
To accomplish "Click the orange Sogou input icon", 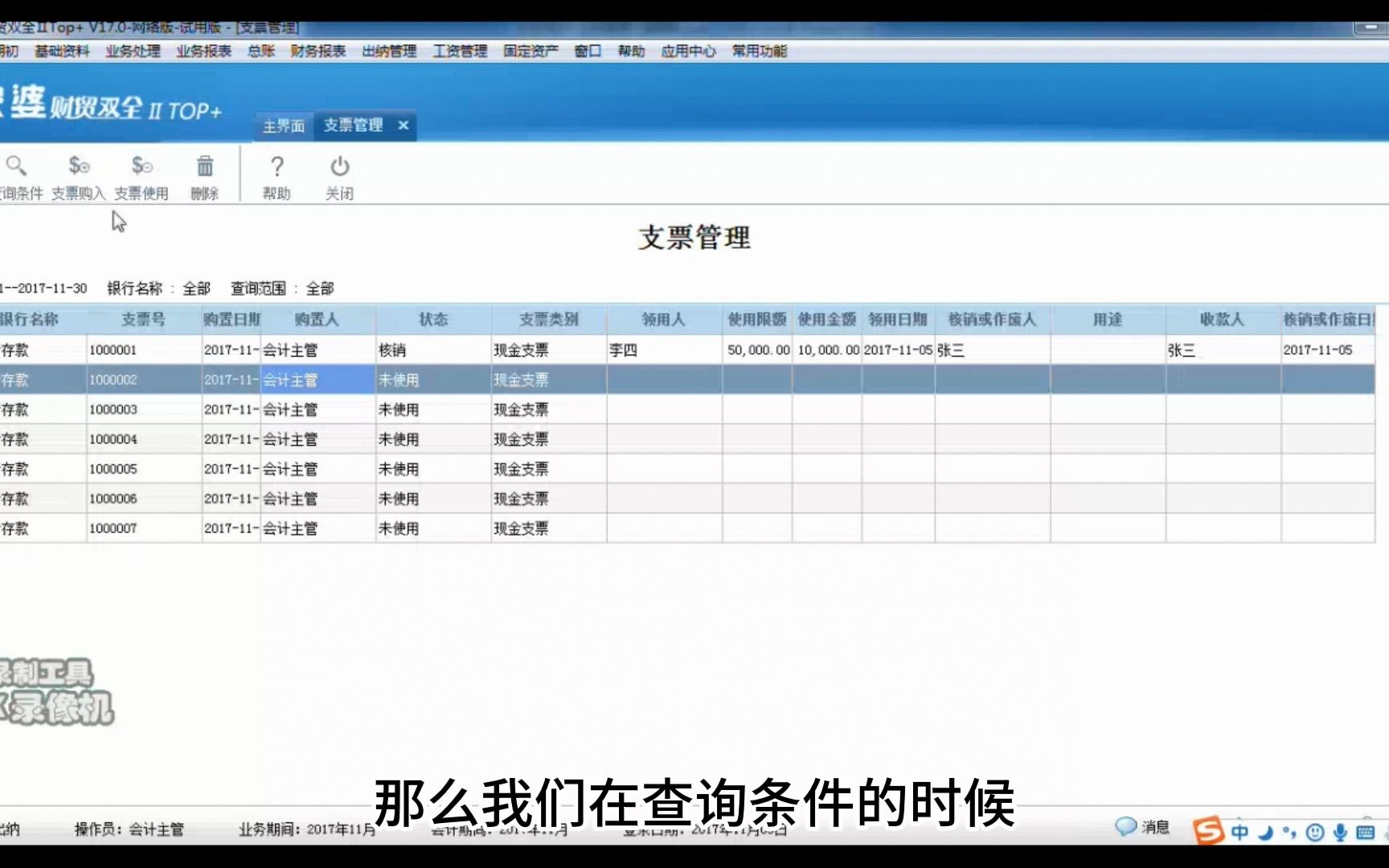I will [x=1208, y=829].
